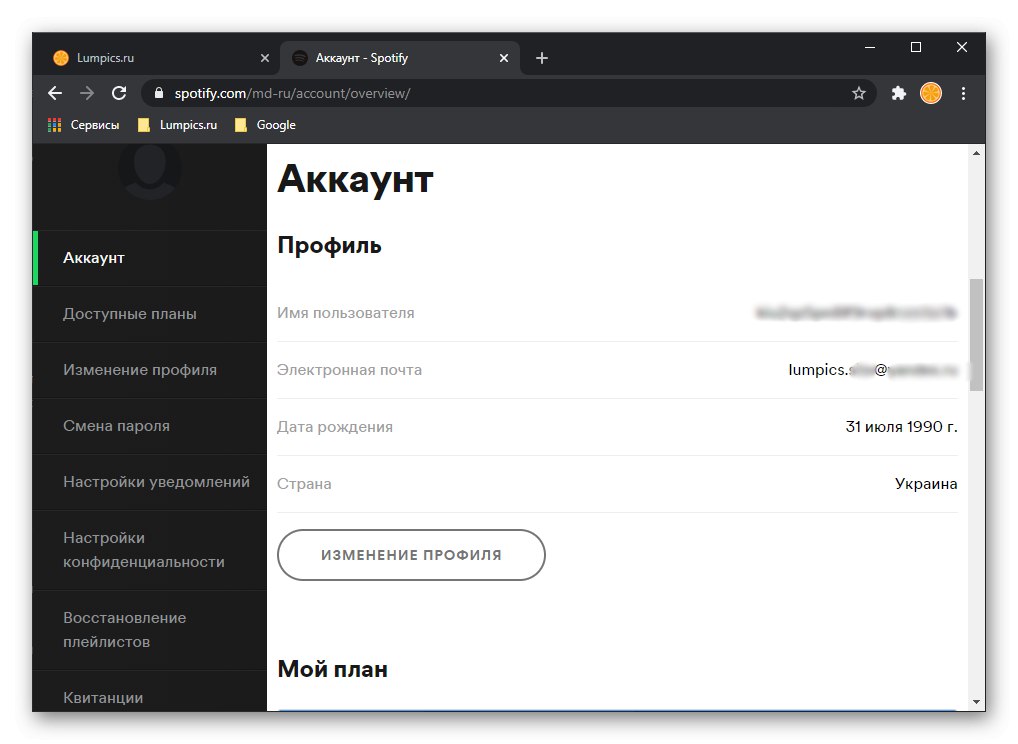The height and width of the screenshot is (744, 1018).
Task: Close the Lumpics.ru tab
Action: point(265,58)
